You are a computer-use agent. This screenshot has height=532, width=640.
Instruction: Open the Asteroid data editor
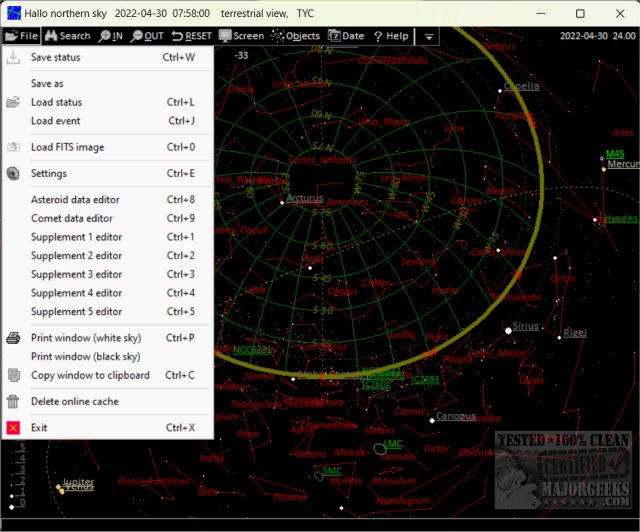tap(75, 199)
